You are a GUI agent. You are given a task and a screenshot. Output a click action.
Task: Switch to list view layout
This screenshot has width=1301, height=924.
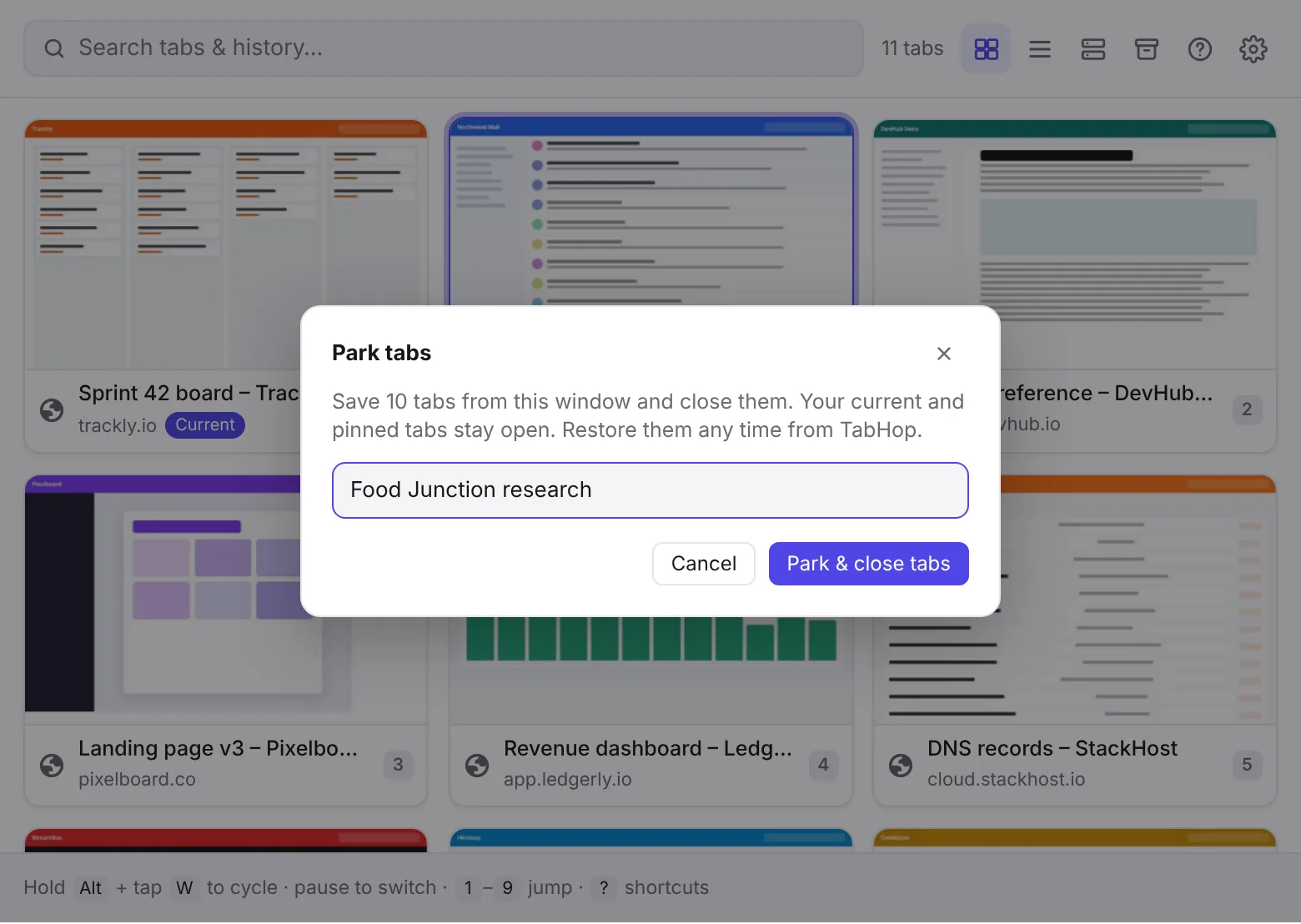pyautogui.click(x=1039, y=49)
